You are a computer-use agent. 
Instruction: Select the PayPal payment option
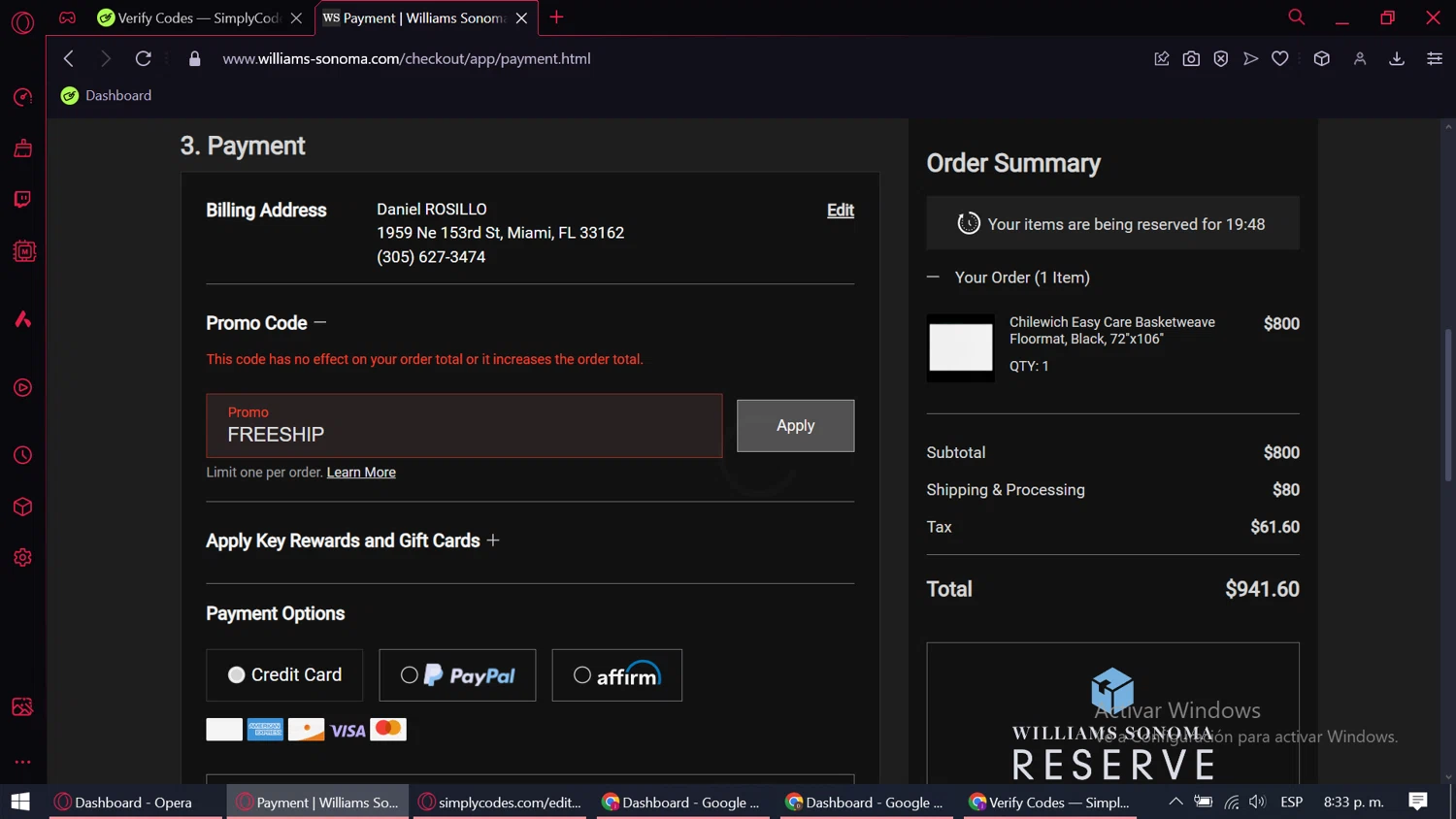[x=457, y=675]
